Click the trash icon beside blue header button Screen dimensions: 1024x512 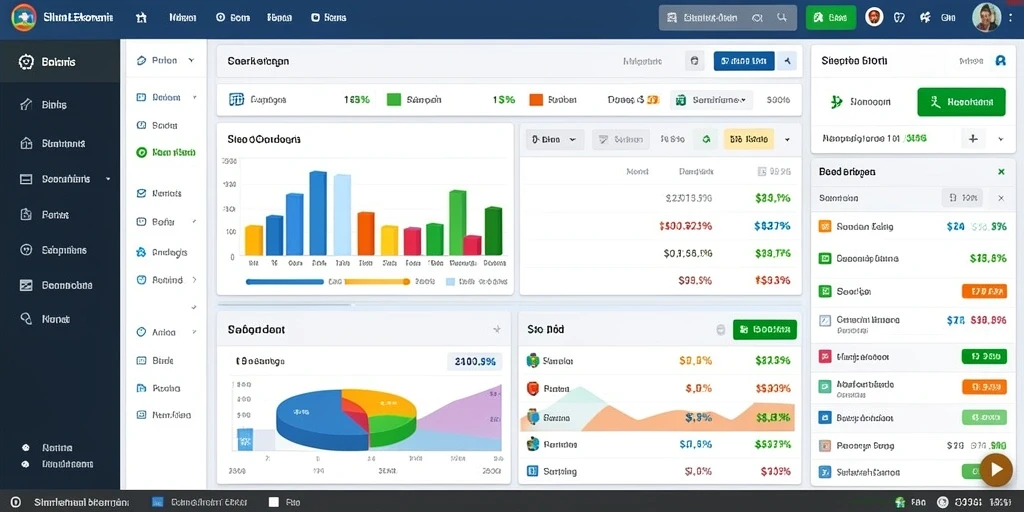[x=694, y=61]
